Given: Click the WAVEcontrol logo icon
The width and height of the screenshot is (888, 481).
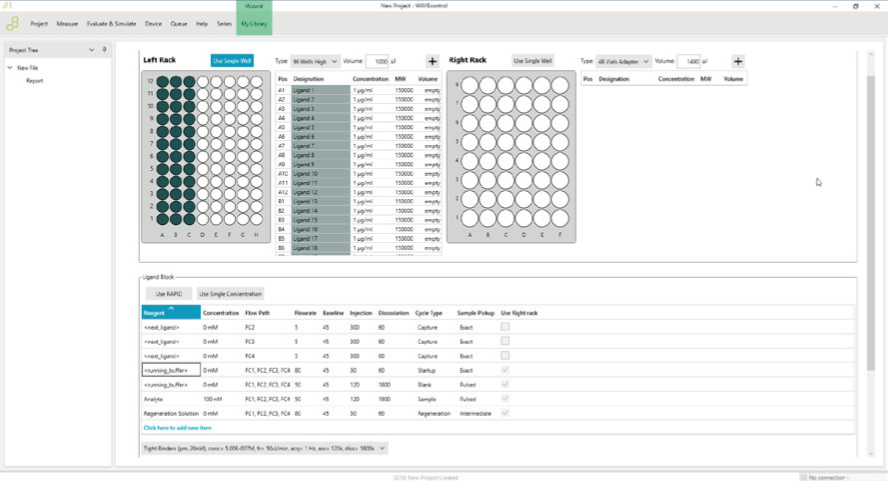Looking at the screenshot, I should [12, 23].
